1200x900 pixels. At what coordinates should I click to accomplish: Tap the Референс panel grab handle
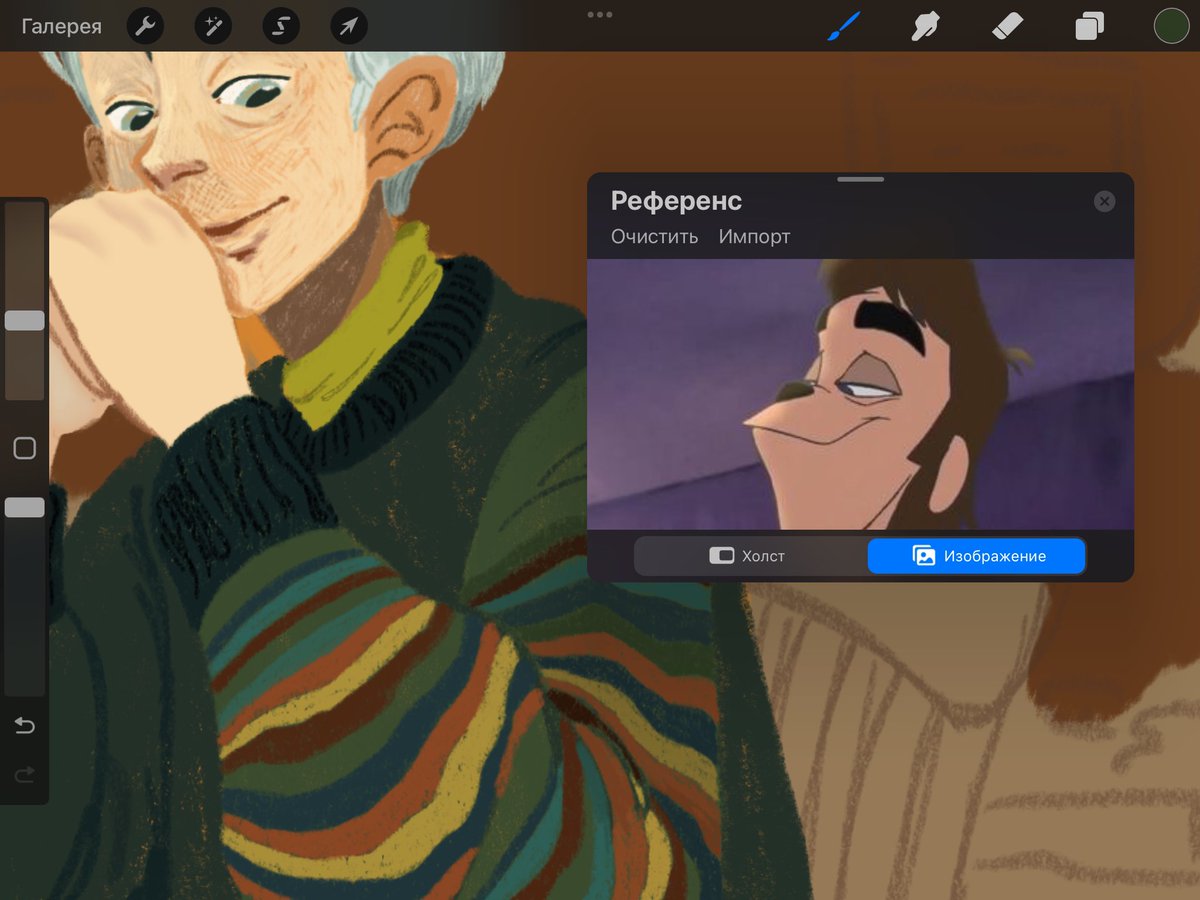point(860,179)
